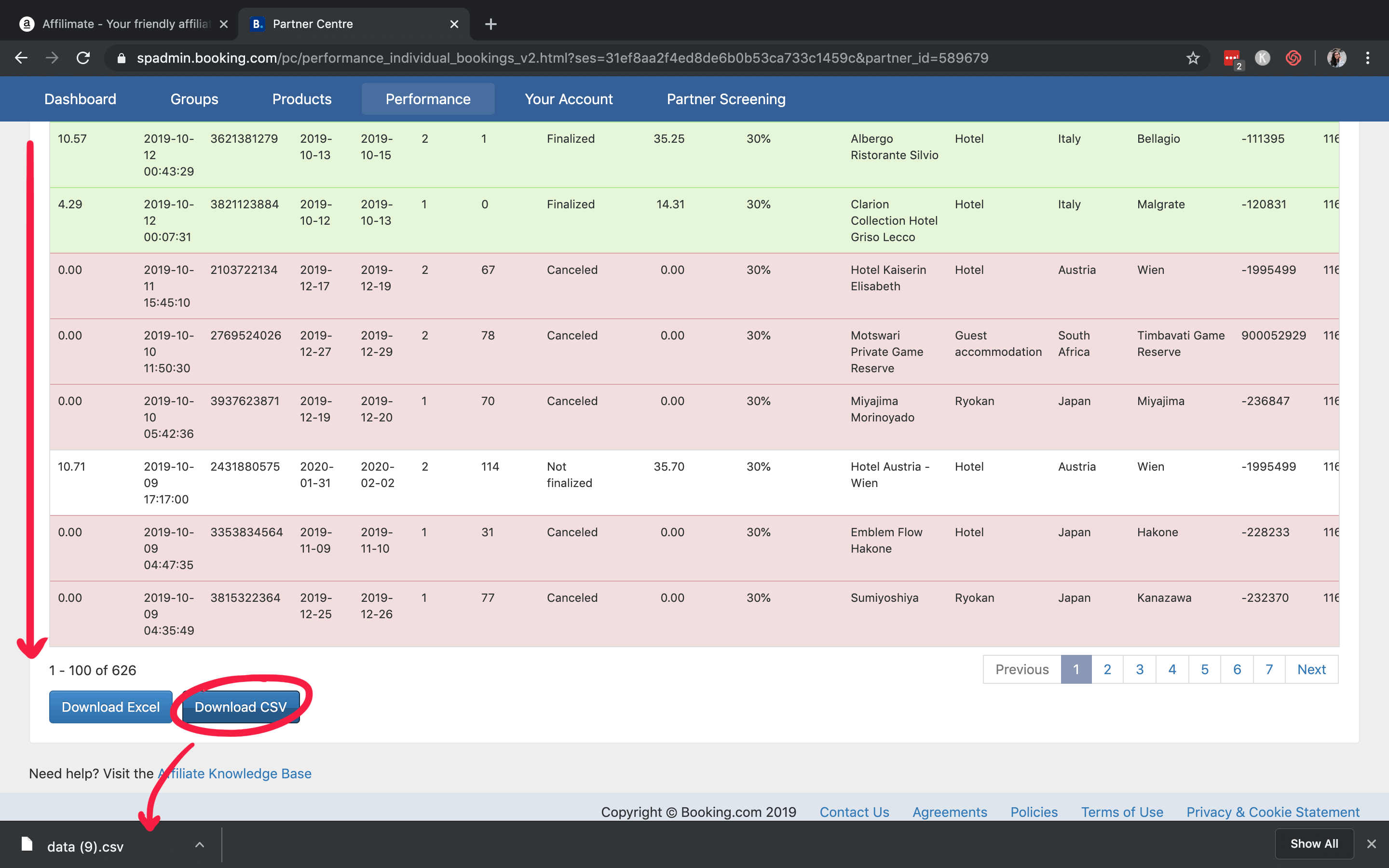Image resolution: width=1389 pixels, height=868 pixels.
Task: Open the Dashboard menu
Action: point(81,99)
